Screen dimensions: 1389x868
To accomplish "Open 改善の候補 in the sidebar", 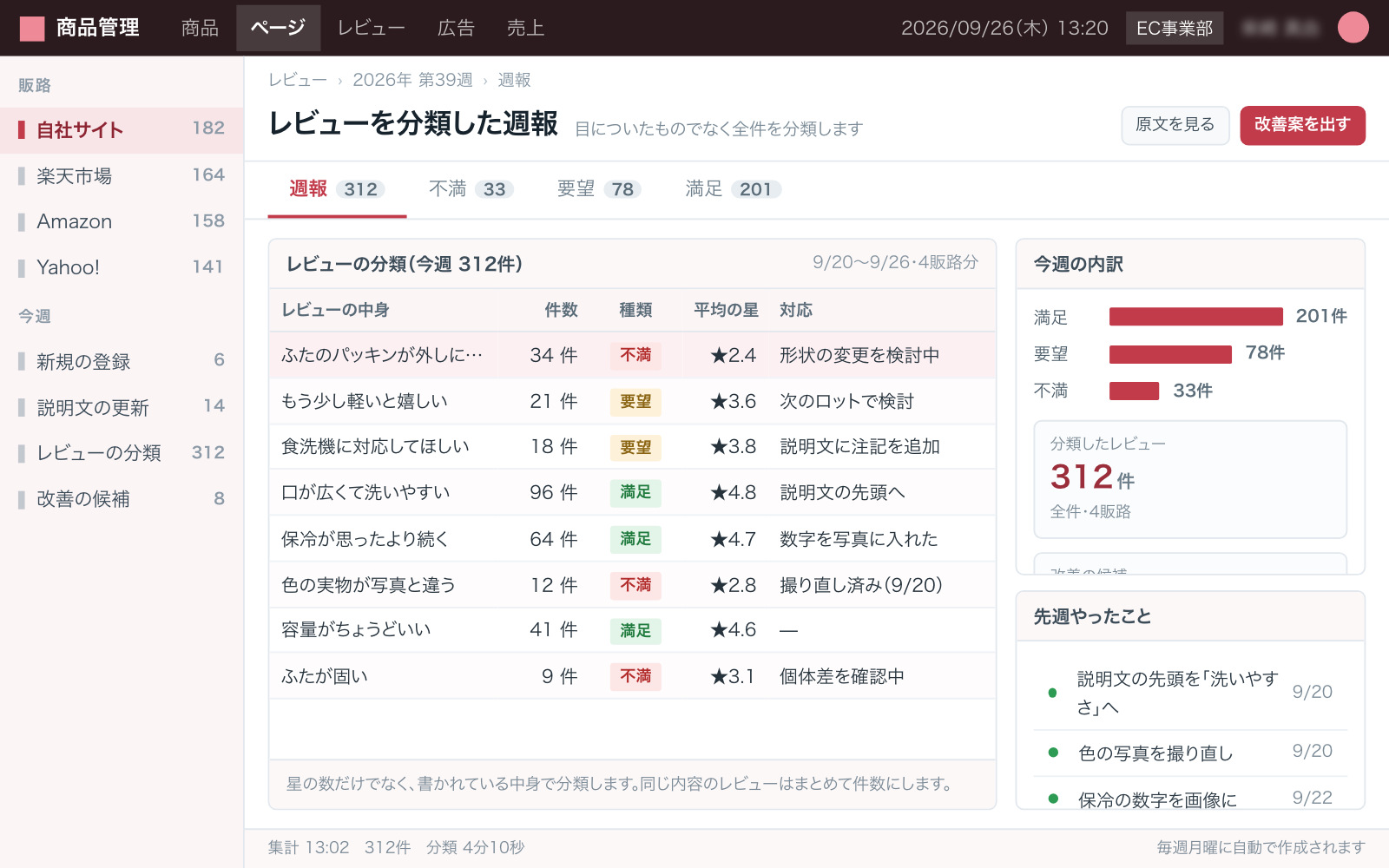I will click(x=122, y=499).
